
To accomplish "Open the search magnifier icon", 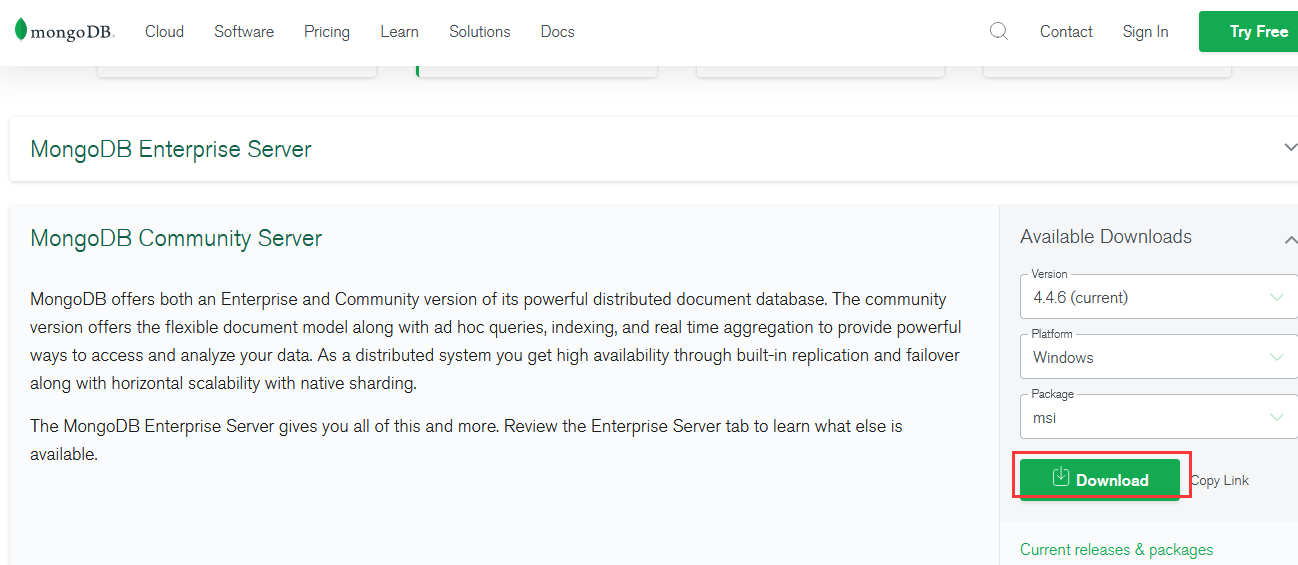I will coord(998,31).
